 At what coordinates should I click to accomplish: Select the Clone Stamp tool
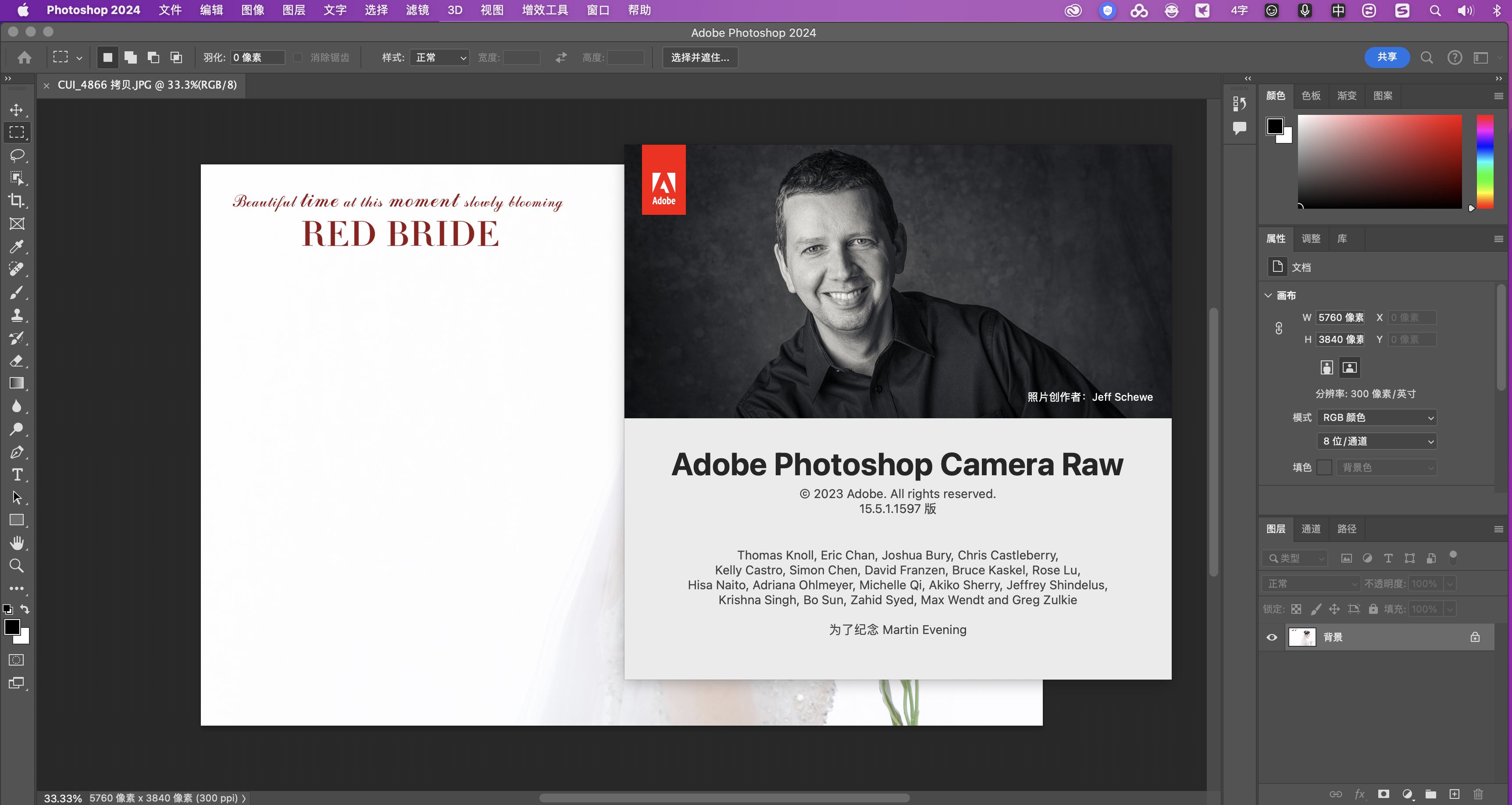point(16,315)
